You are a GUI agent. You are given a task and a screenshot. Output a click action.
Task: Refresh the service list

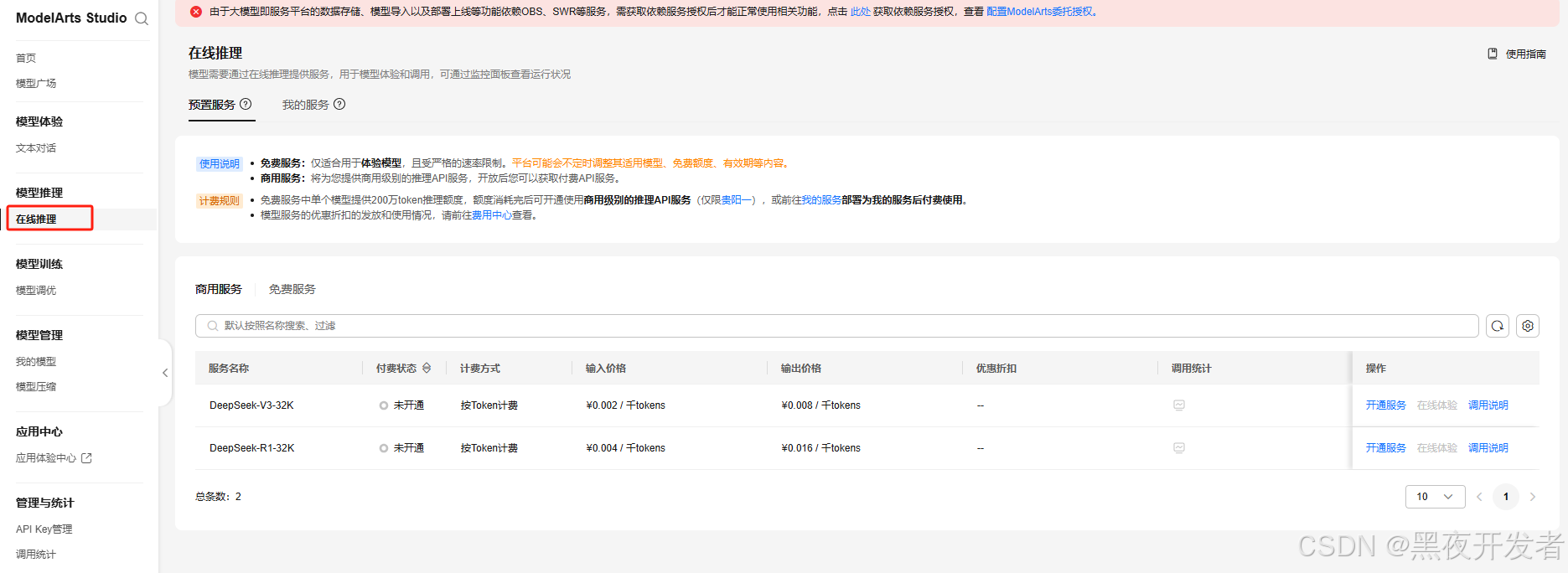[x=1498, y=326]
